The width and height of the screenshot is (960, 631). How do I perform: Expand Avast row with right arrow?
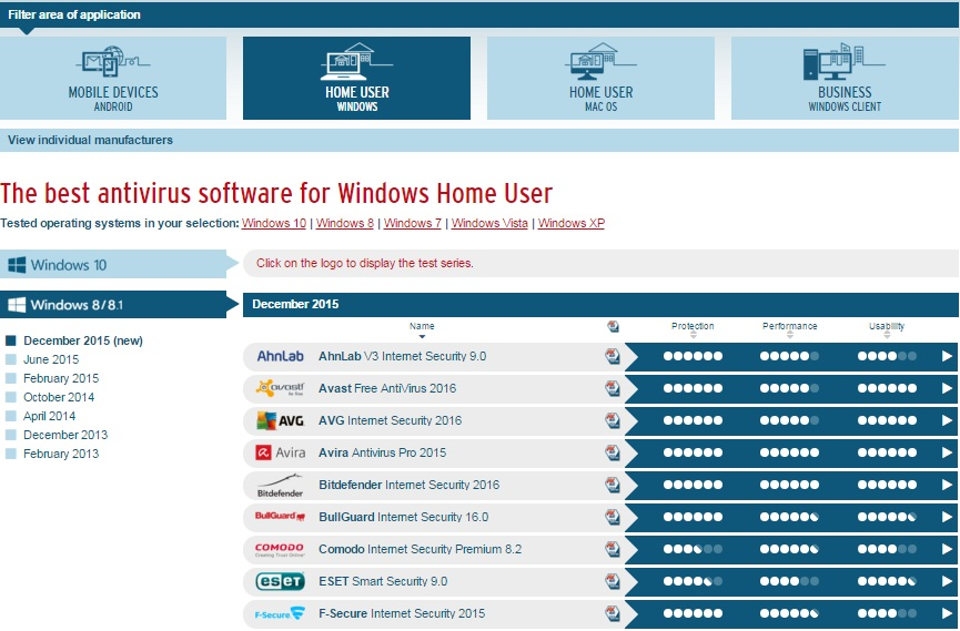click(x=947, y=388)
